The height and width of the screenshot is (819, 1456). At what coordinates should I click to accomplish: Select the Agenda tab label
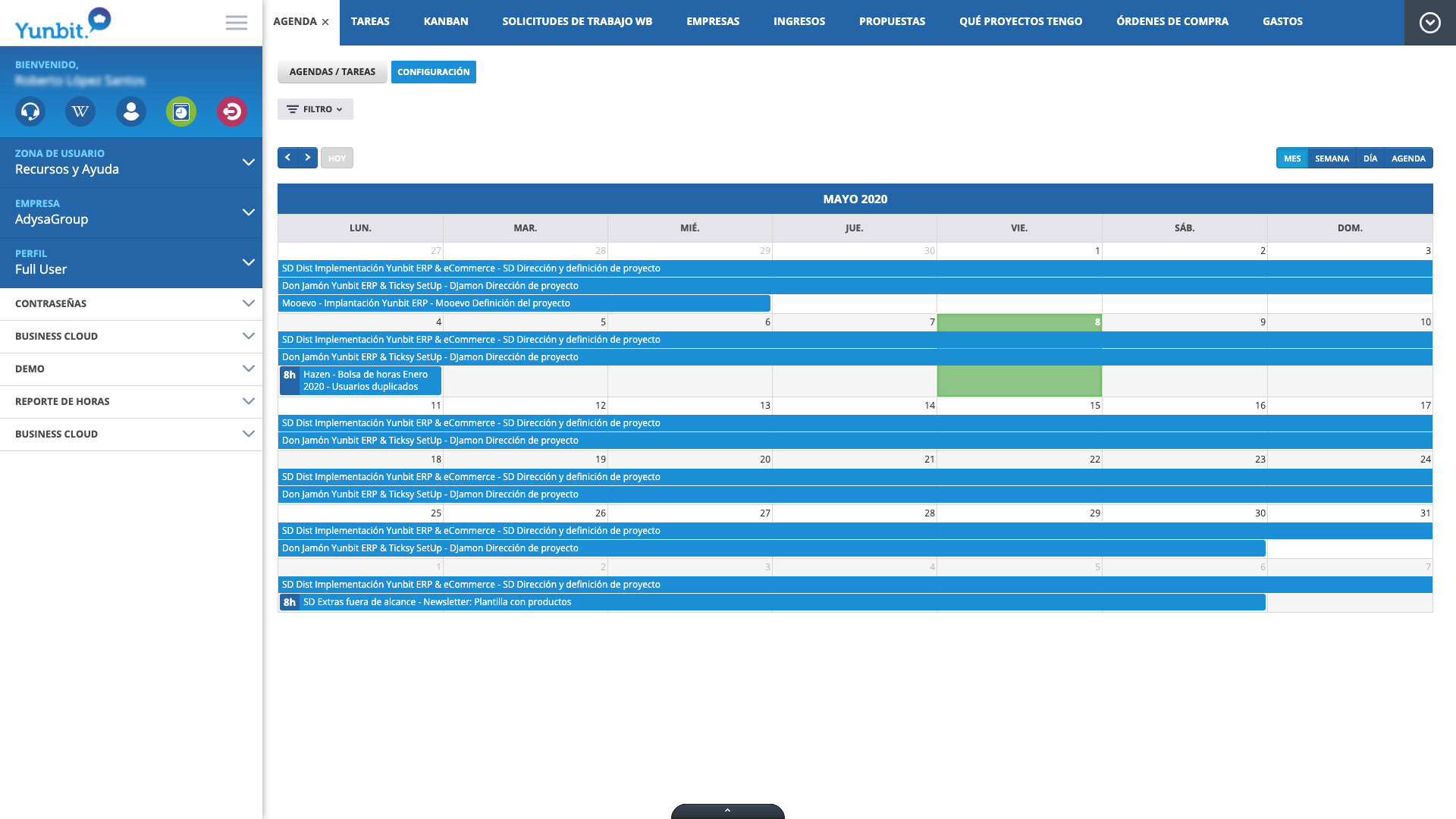[295, 22]
